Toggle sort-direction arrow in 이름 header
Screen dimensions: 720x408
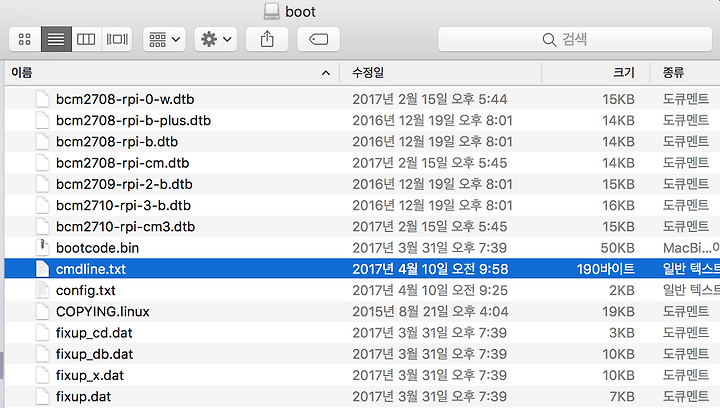[326, 73]
